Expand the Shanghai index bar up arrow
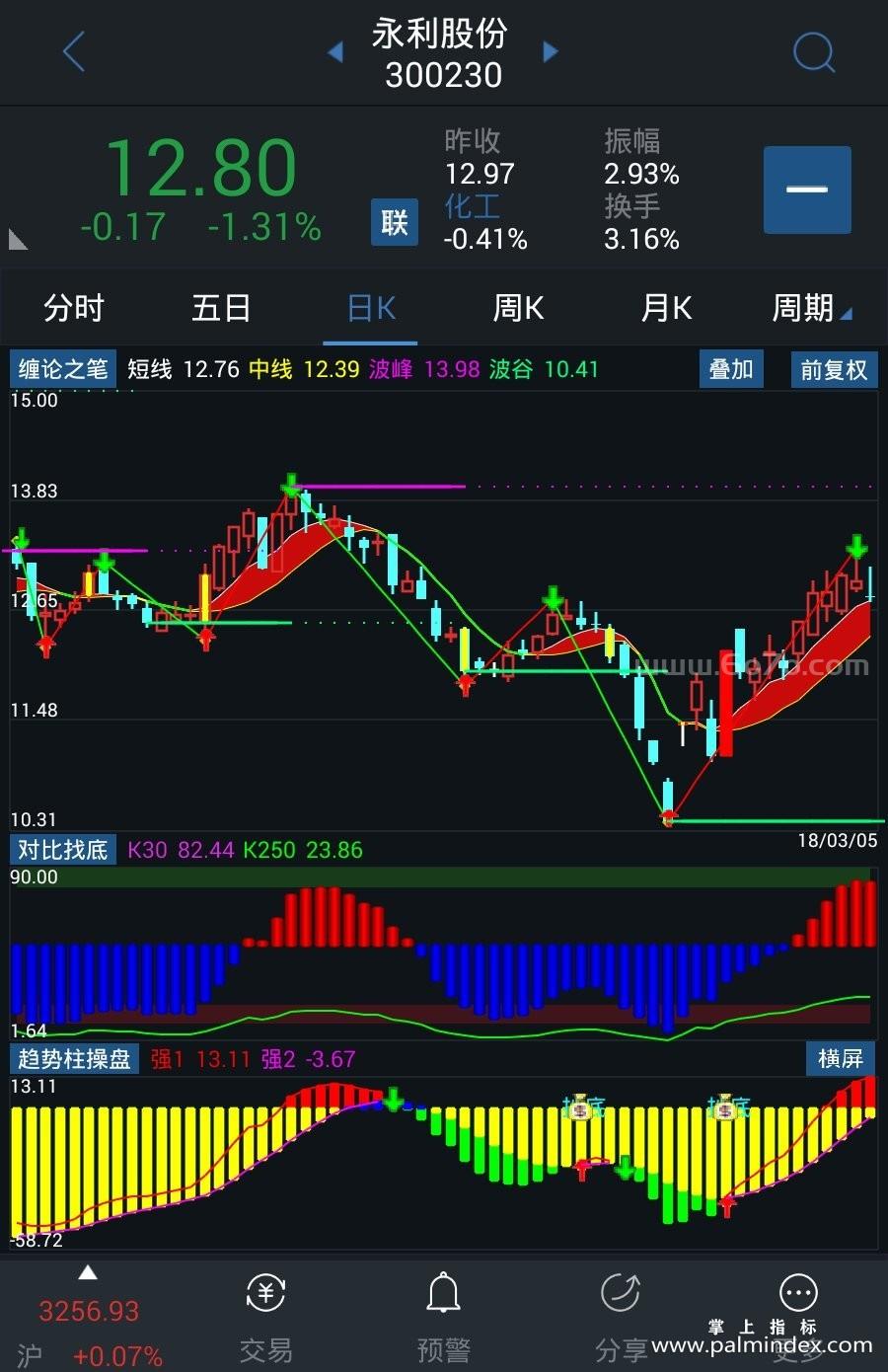 click(88, 1272)
